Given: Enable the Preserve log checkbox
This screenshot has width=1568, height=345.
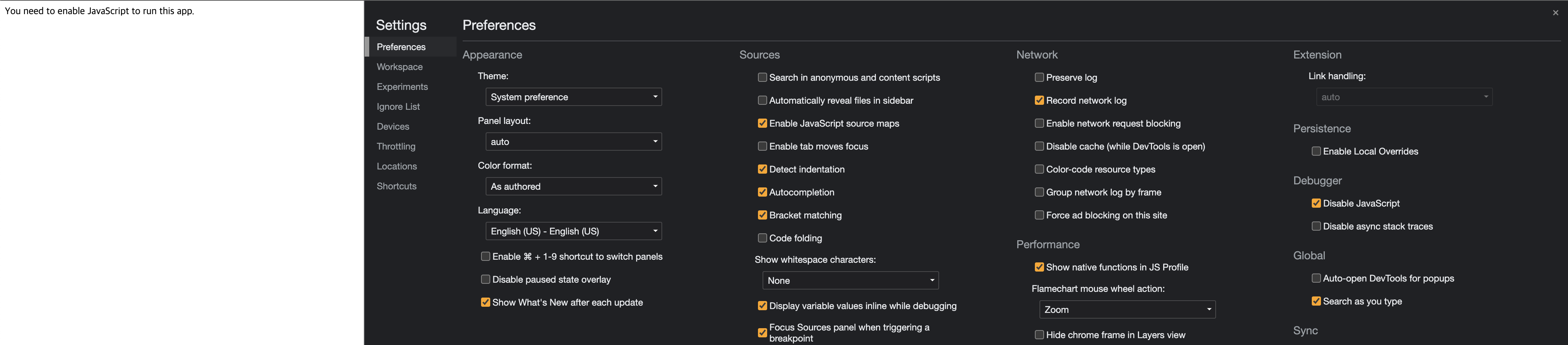Looking at the screenshot, I should click(x=1039, y=78).
